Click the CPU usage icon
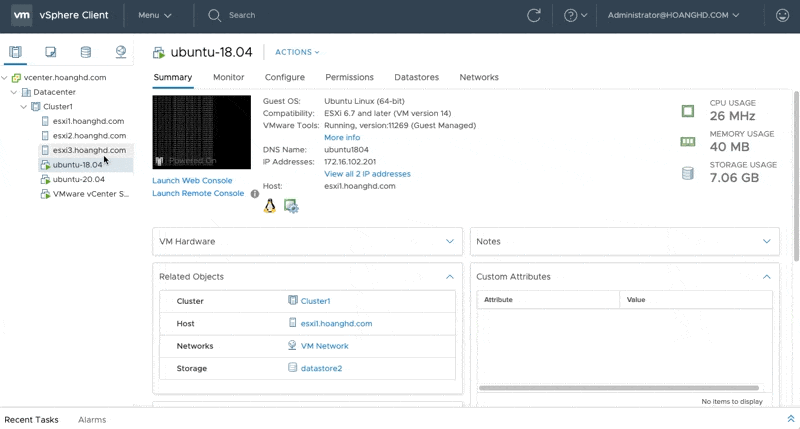The height and width of the screenshot is (429, 800). [688, 111]
